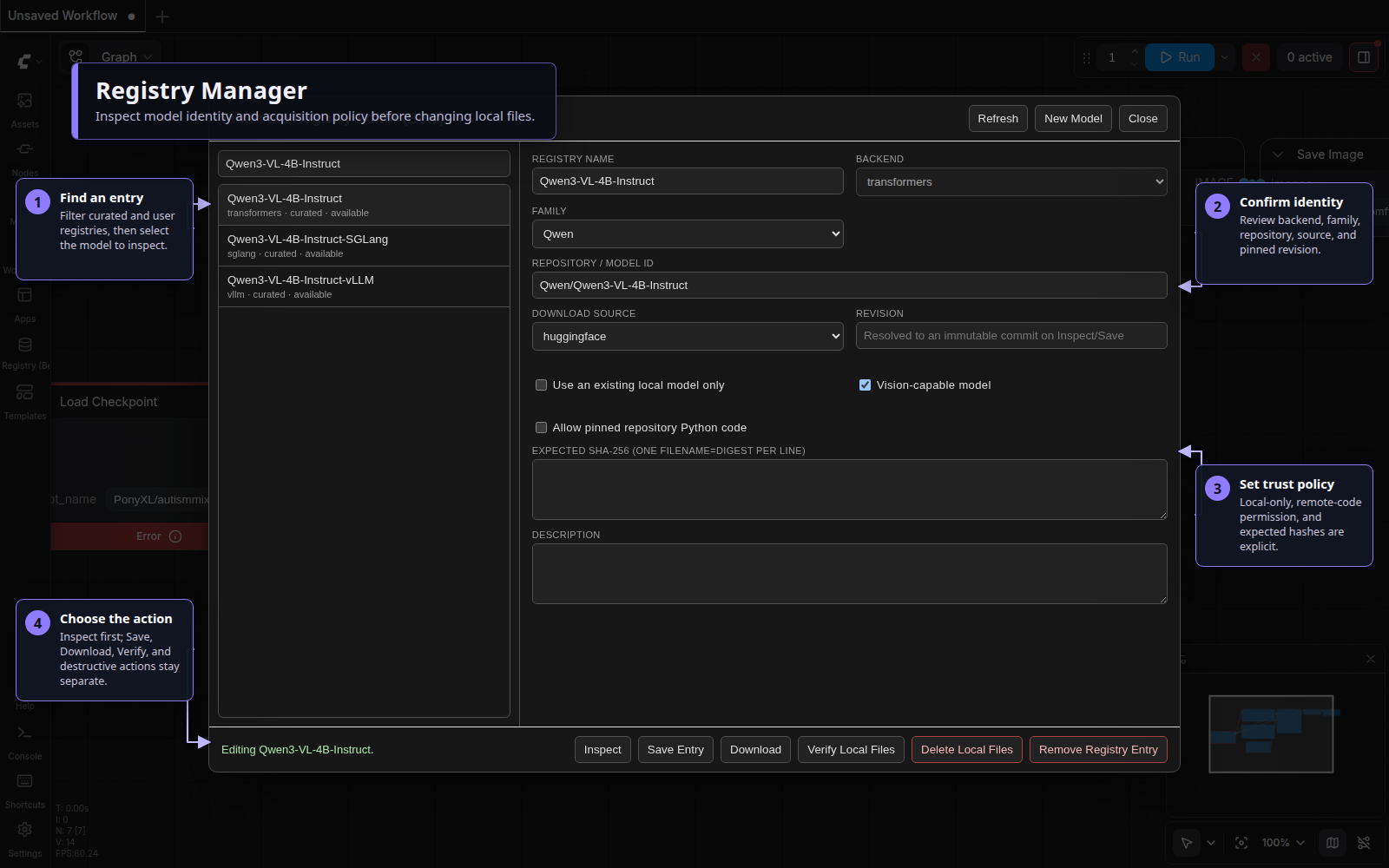Click Delete Local Files button
The image size is (1389, 868).
[x=967, y=750]
